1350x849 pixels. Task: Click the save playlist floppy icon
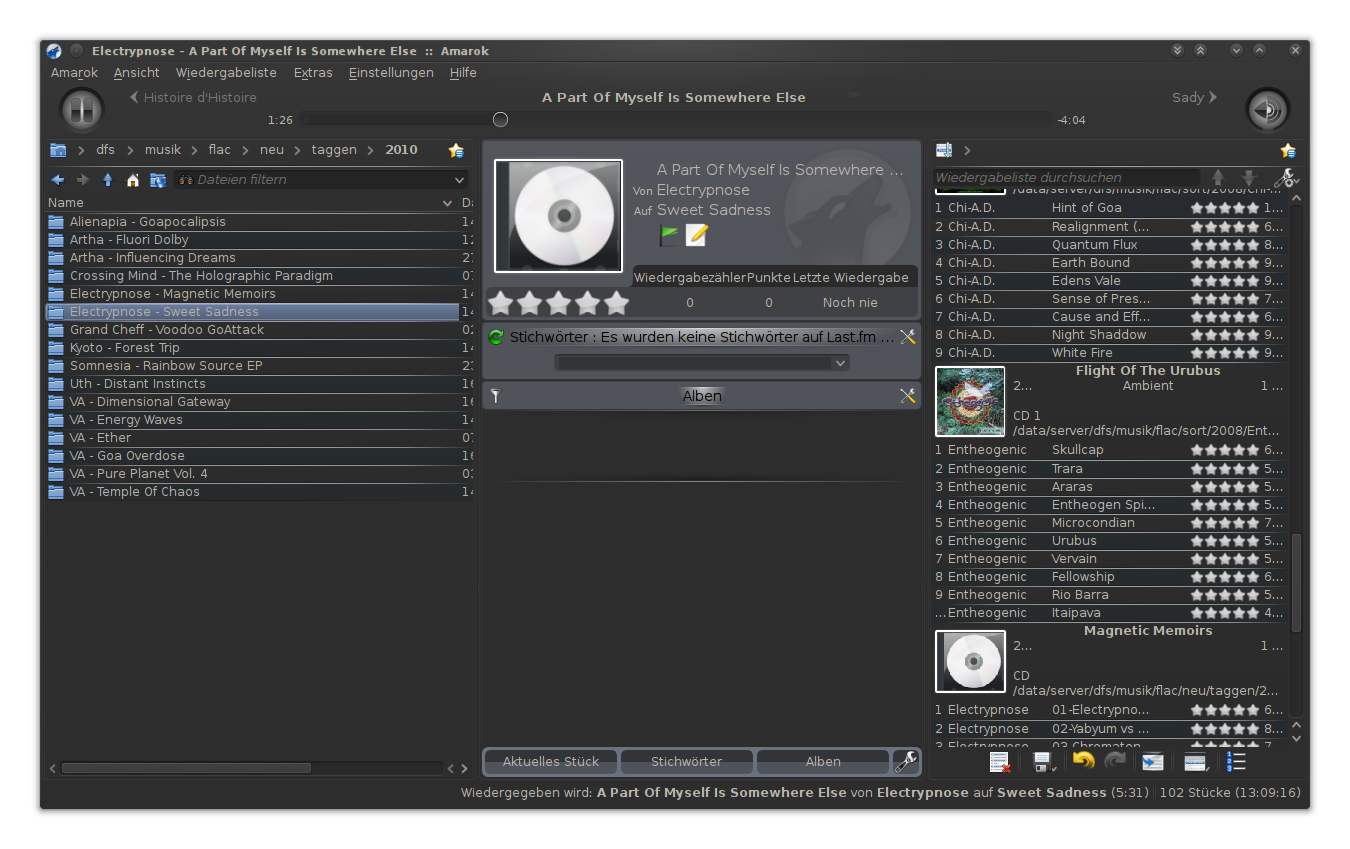(1044, 762)
